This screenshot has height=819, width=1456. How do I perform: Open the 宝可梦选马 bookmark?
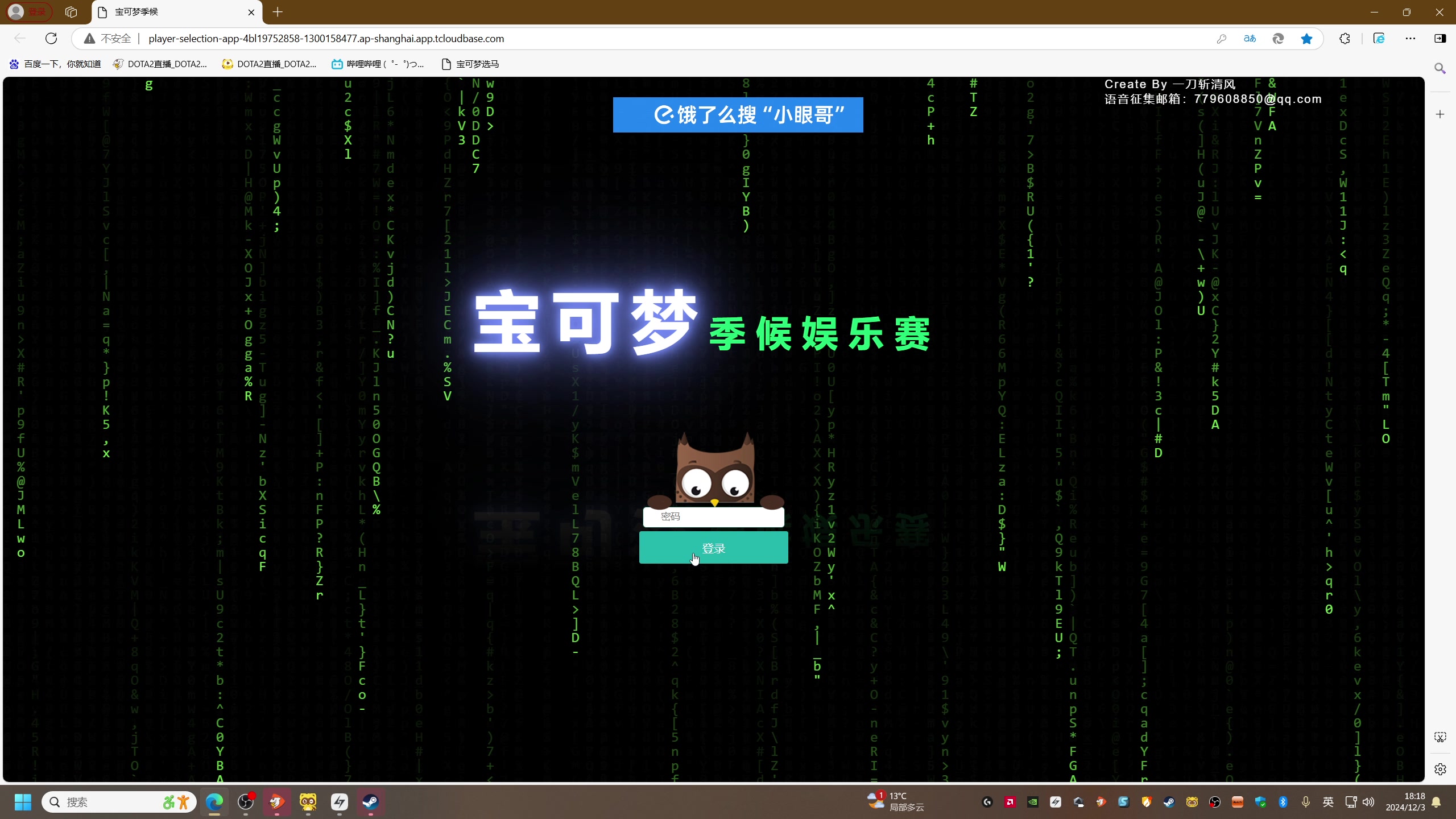tap(470, 64)
